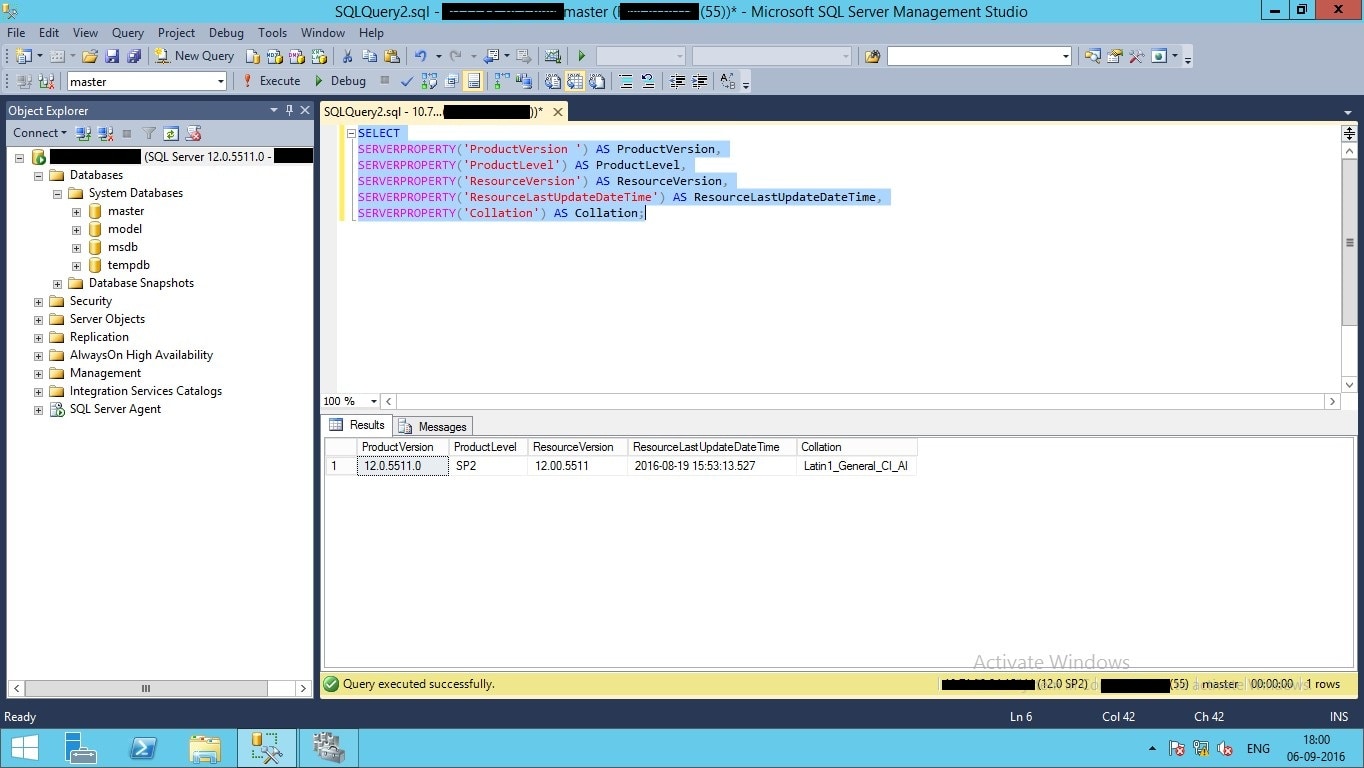Open the 100 % zoom dropdown
Image resolution: width=1364 pixels, height=768 pixels.
tap(373, 401)
